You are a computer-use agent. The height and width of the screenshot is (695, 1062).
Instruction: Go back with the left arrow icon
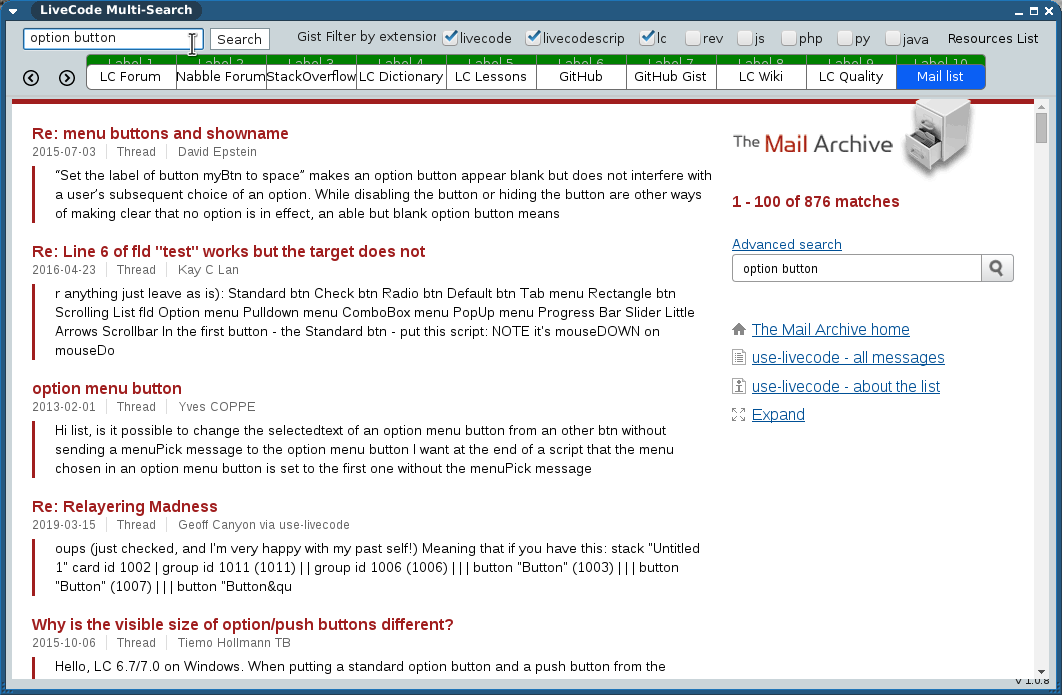31,78
